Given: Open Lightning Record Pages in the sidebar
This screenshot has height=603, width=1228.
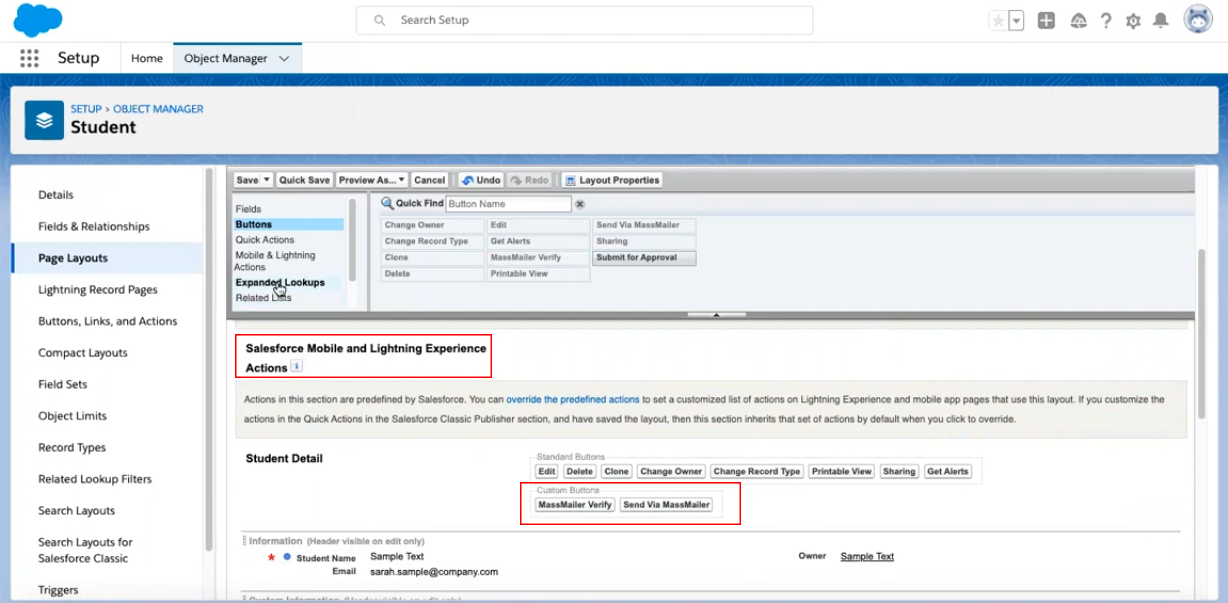Looking at the screenshot, I should pyautogui.click(x=98, y=290).
